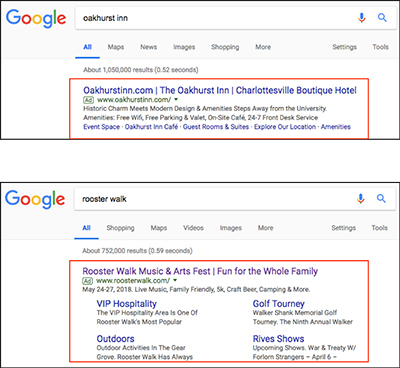Click the www.oakhurstinn.com/ green URL
The width and height of the screenshot is (400, 368).
point(134,100)
